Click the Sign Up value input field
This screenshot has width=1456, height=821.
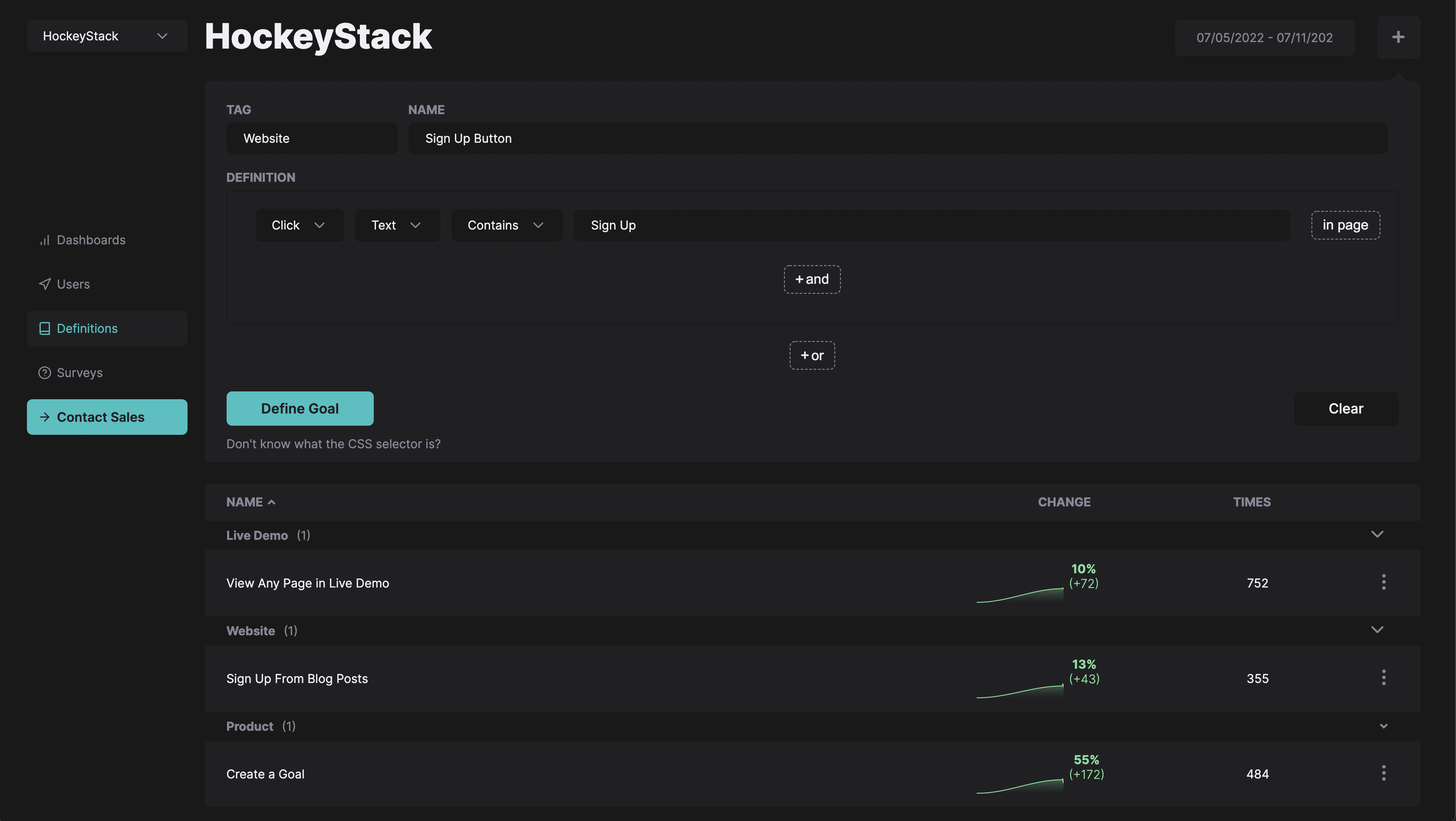click(x=932, y=226)
